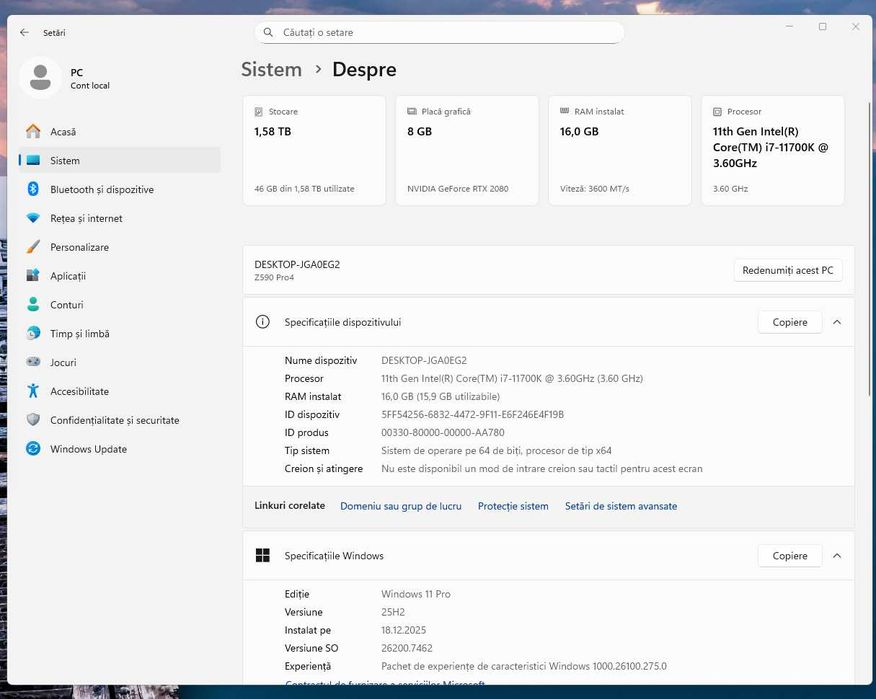Open the Procesor i7-11700K card
Image resolution: width=876 pixels, height=699 pixels.
coord(773,150)
